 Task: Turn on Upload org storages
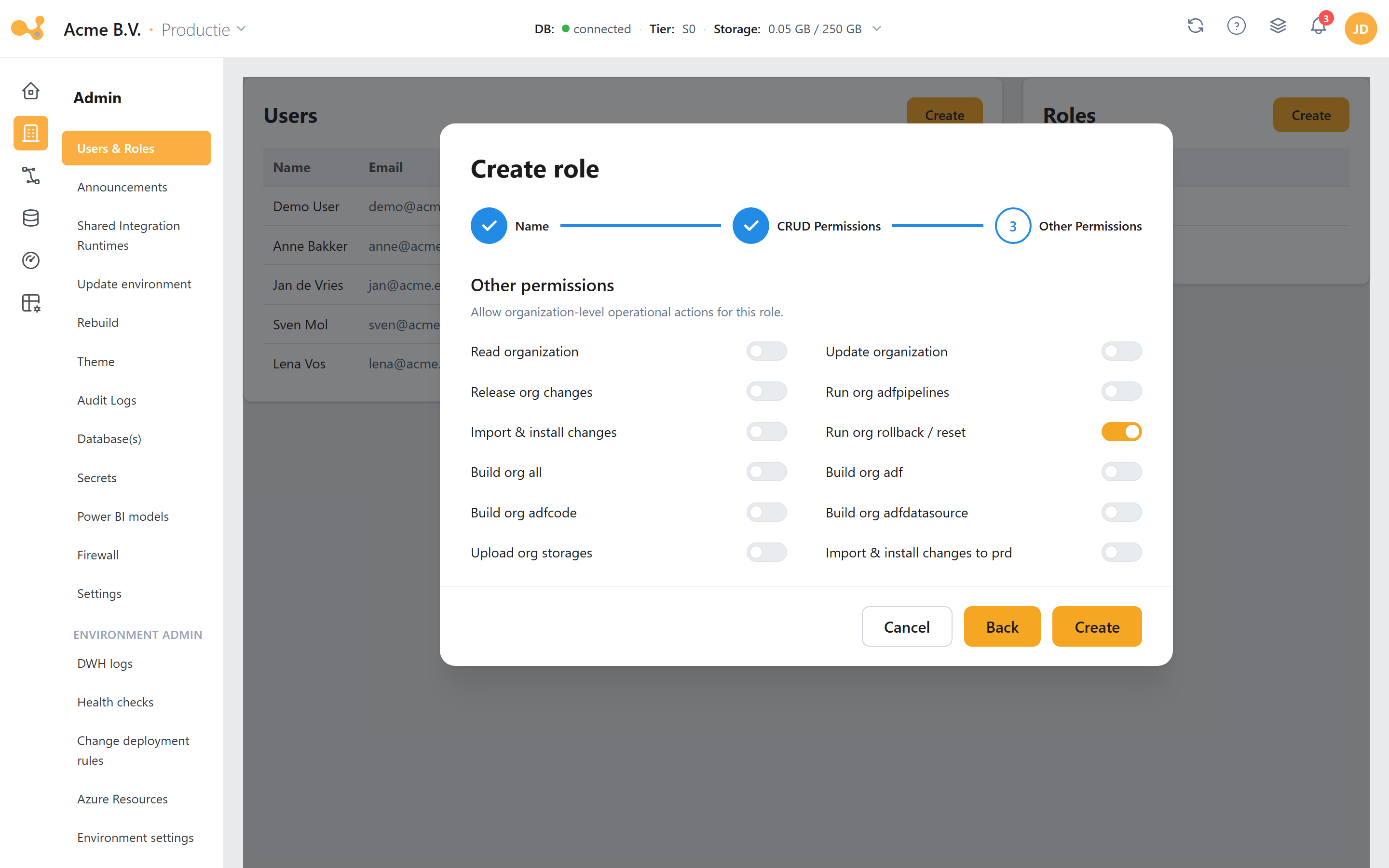point(766,552)
